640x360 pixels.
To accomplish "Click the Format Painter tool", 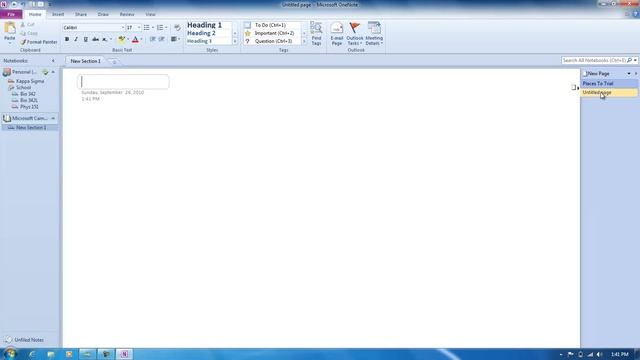I will (x=39, y=42).
